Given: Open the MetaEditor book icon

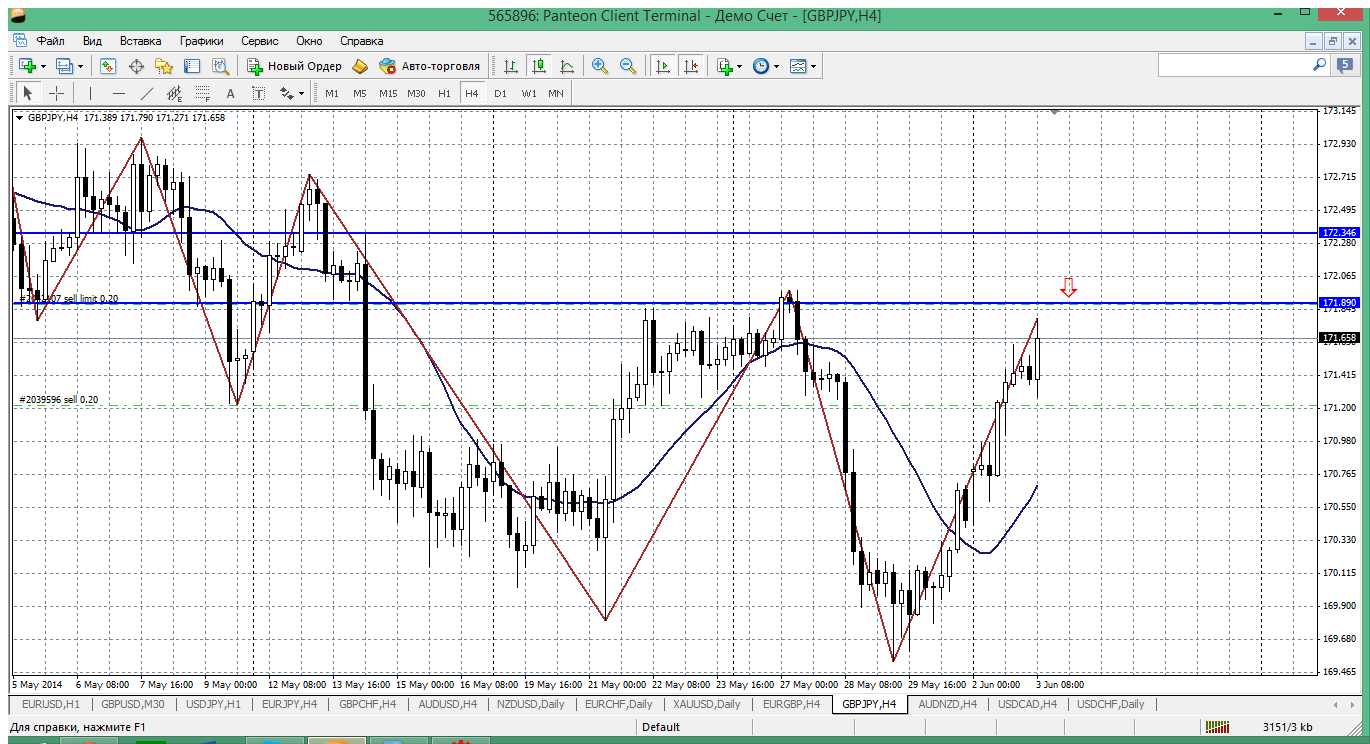Looking at the screenshot, I should point(360,66).
